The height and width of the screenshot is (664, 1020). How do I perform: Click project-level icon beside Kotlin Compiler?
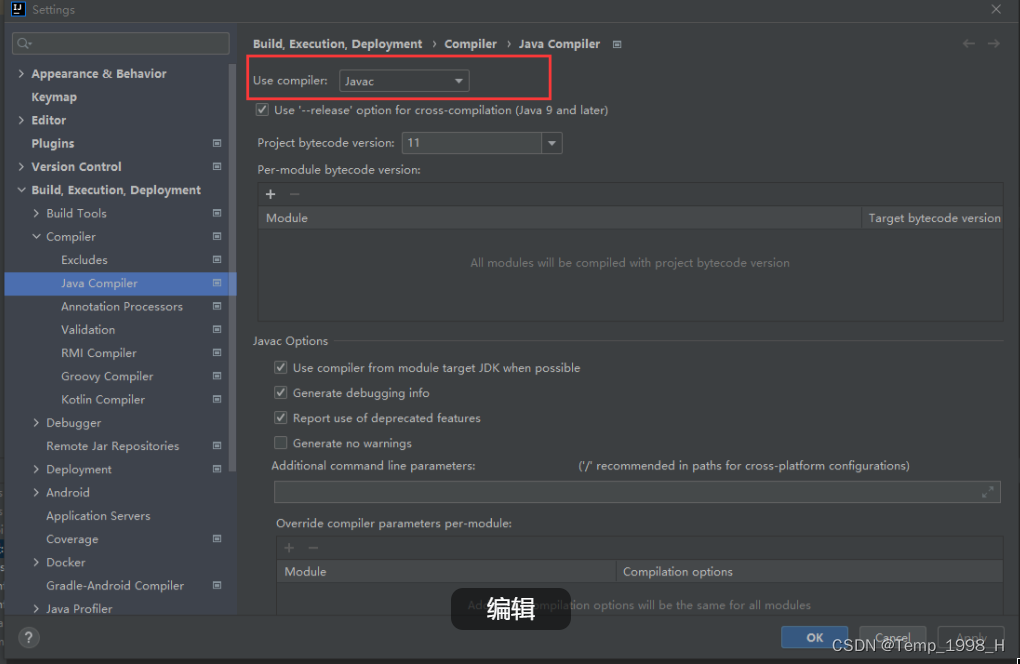click(217, 399)
